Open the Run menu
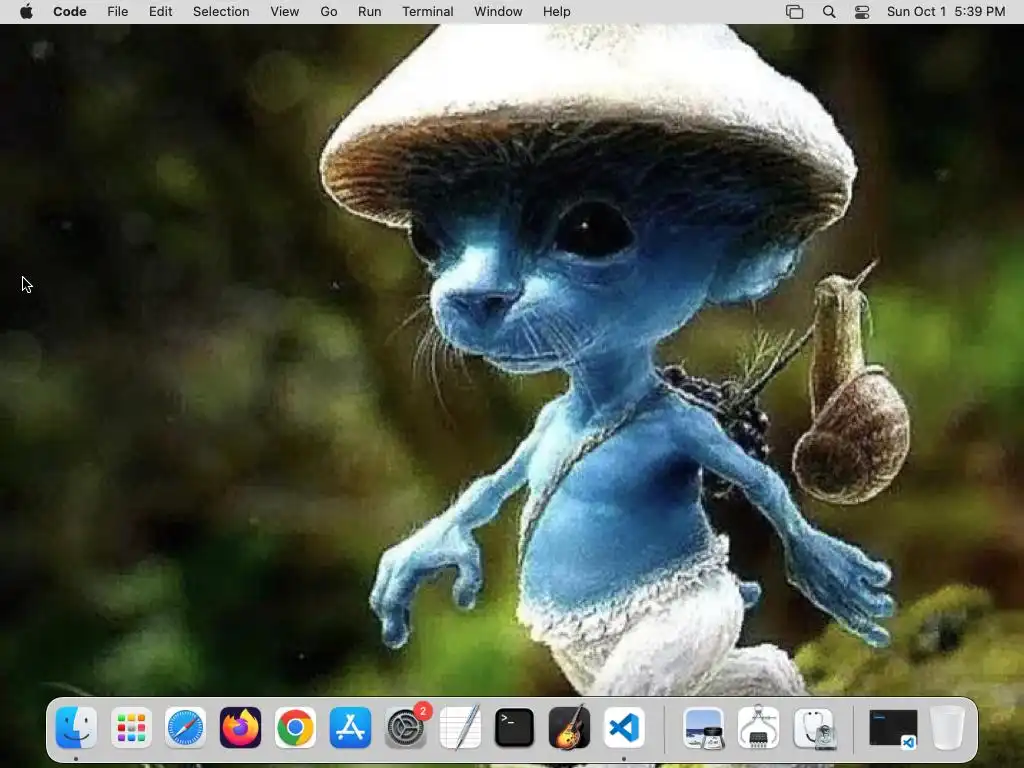This screenshot has width=1024, height=768. (370, 12)
